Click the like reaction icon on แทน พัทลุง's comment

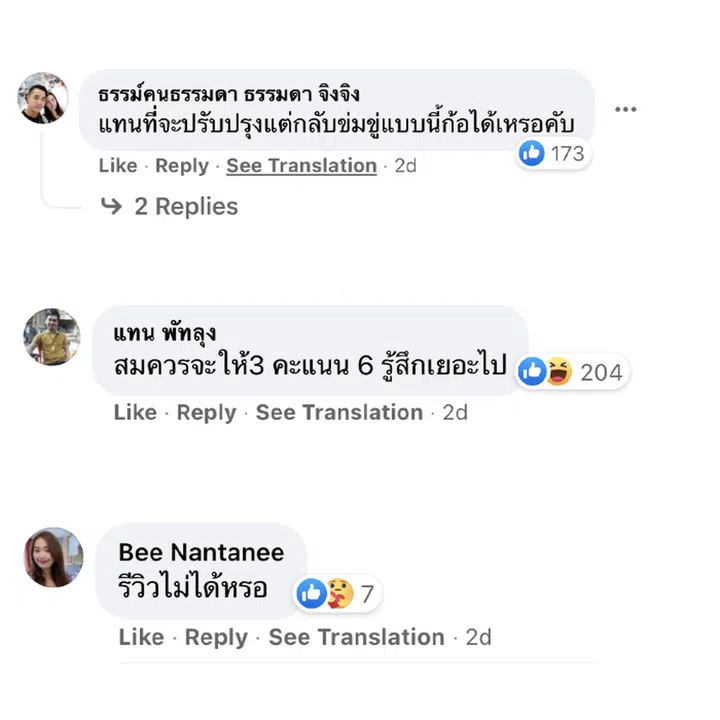[x=533, y=372]
